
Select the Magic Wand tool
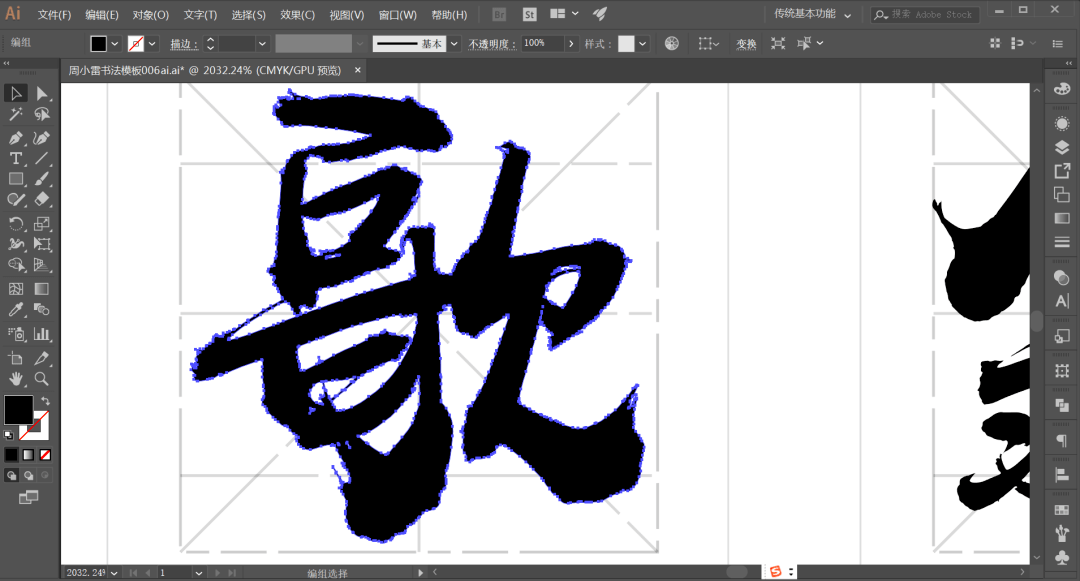pos(16,115)
